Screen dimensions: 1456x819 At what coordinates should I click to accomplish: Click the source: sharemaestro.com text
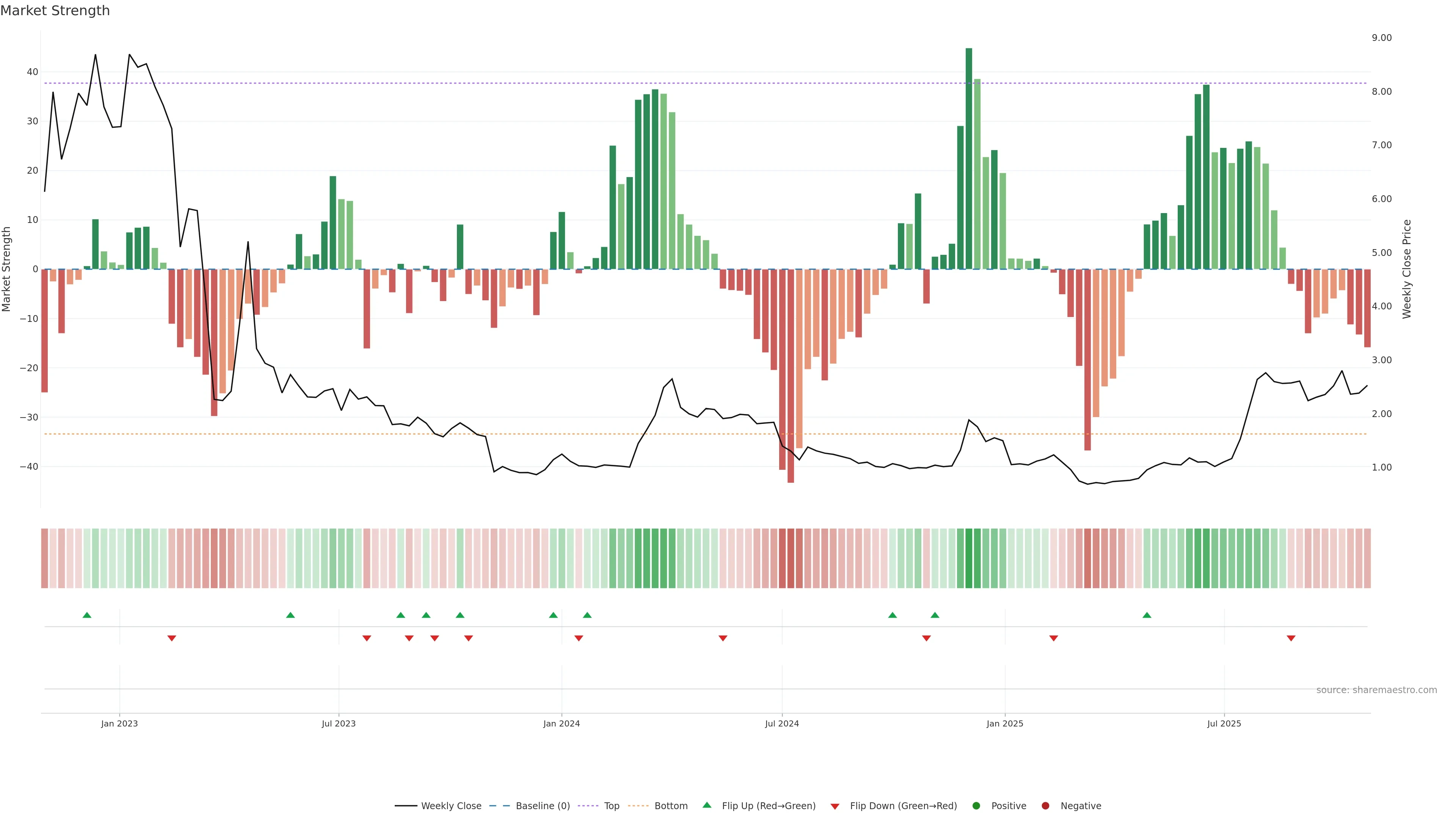[x=1376, y=690]
